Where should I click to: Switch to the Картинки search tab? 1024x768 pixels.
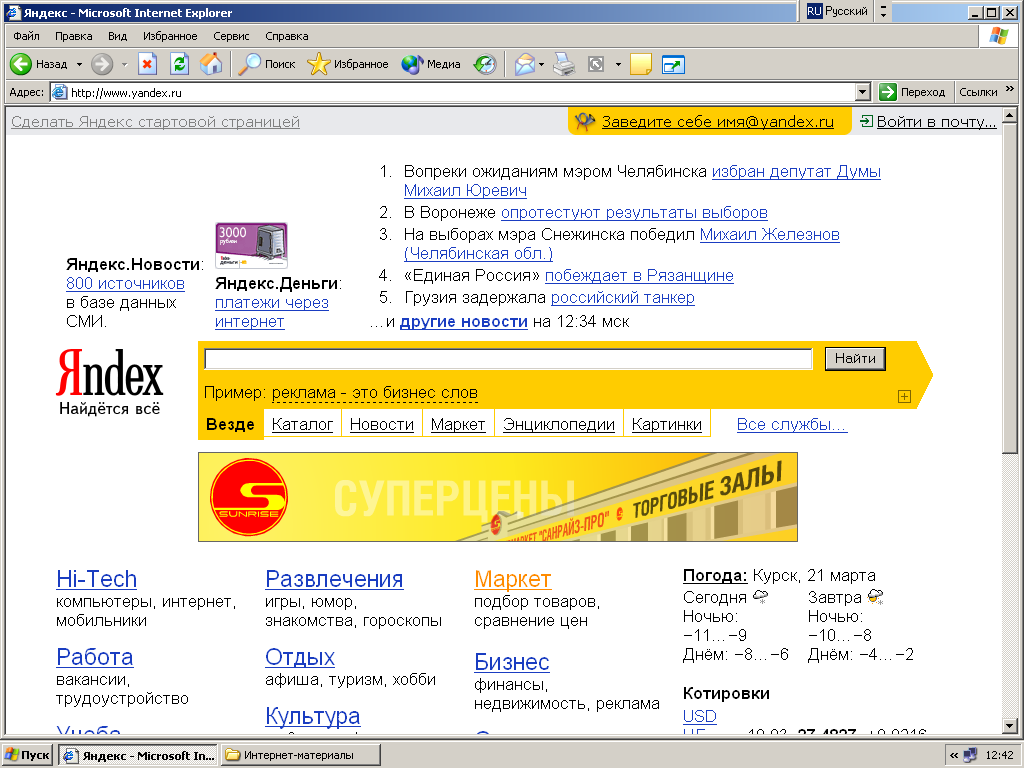click(667, 424)
